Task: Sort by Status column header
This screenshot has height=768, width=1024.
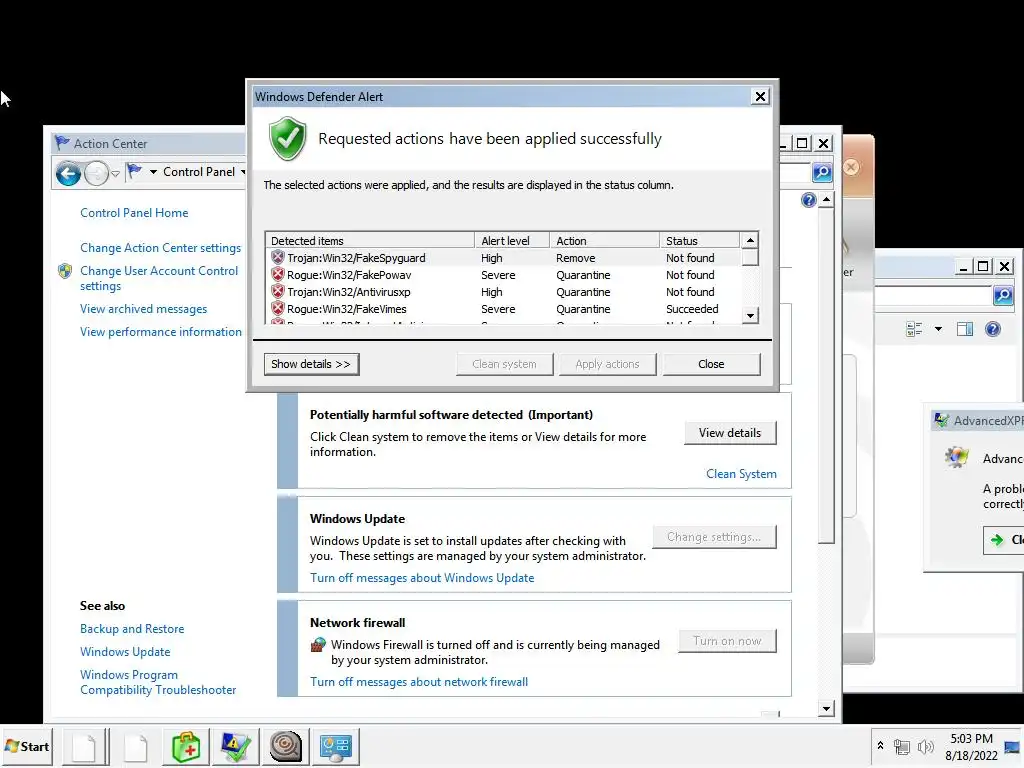Action: (699, 240)
